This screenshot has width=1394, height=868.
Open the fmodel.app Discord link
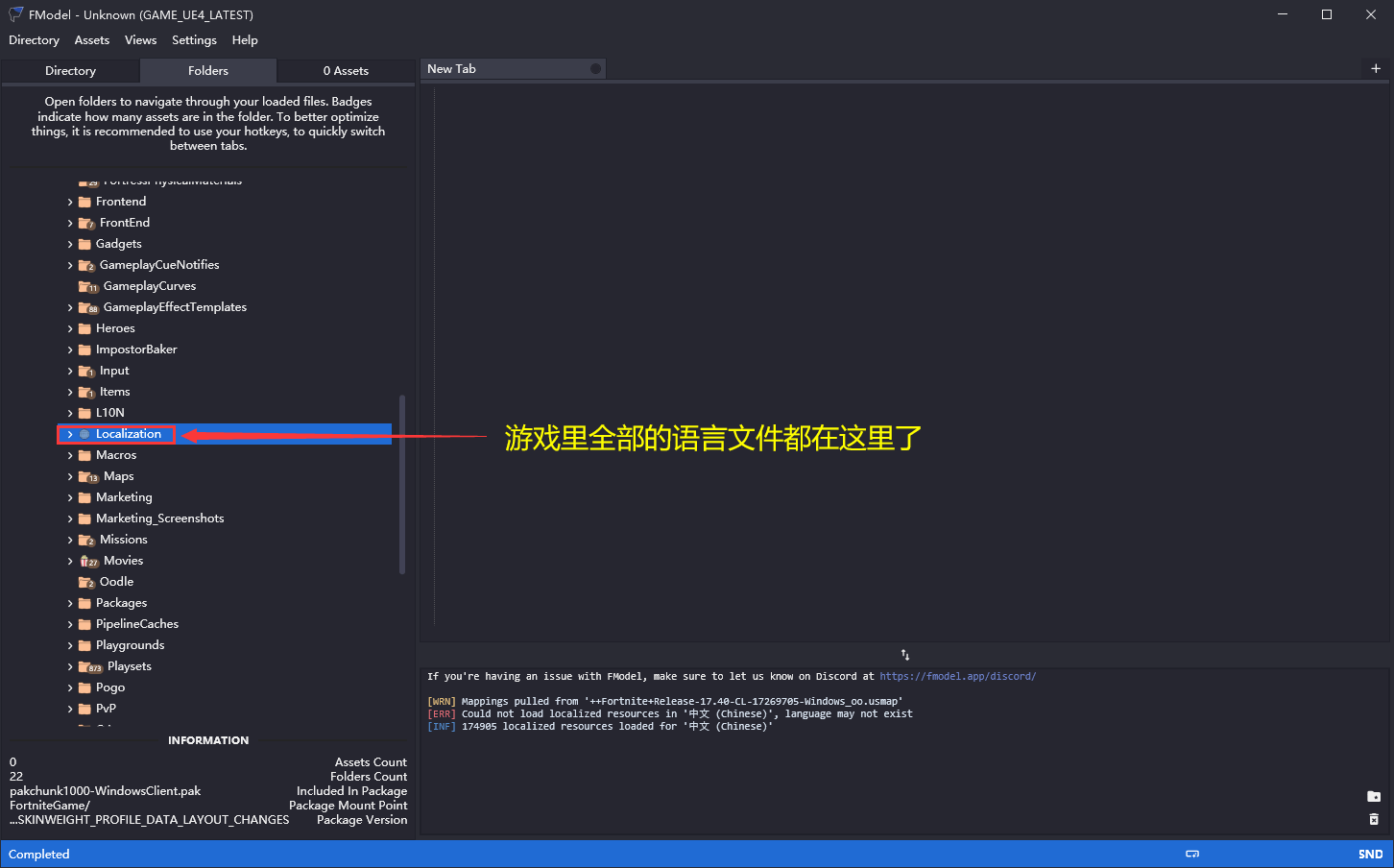957,676
